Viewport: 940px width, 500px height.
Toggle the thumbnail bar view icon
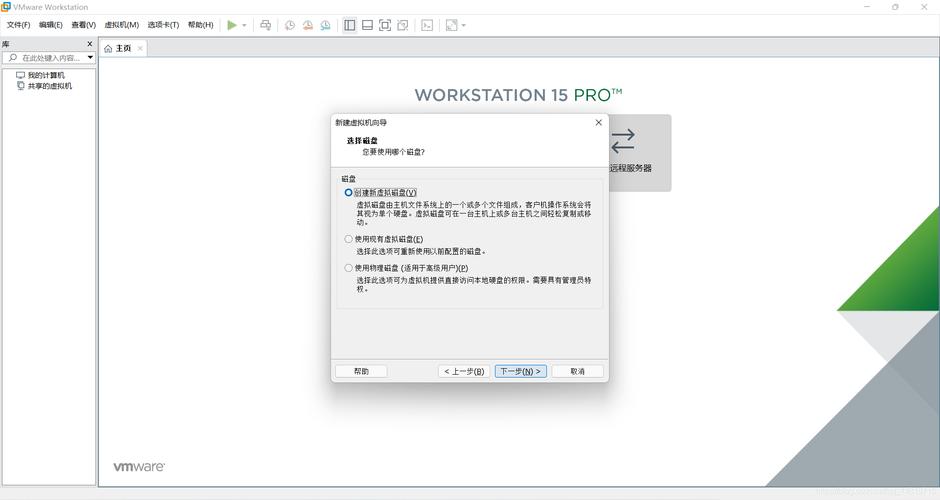[367, 25]
